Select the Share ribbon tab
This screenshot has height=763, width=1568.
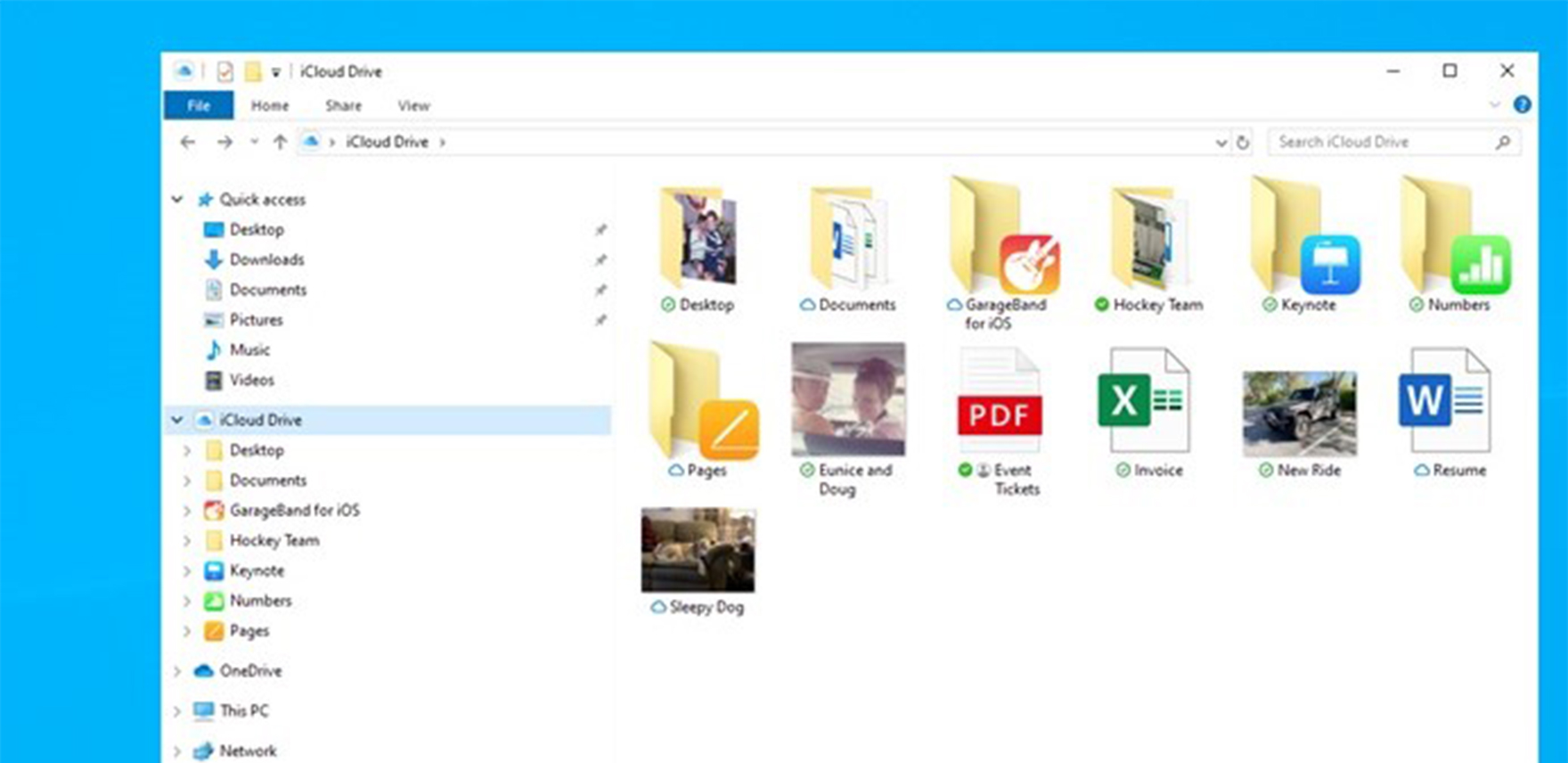coord(343,105)
